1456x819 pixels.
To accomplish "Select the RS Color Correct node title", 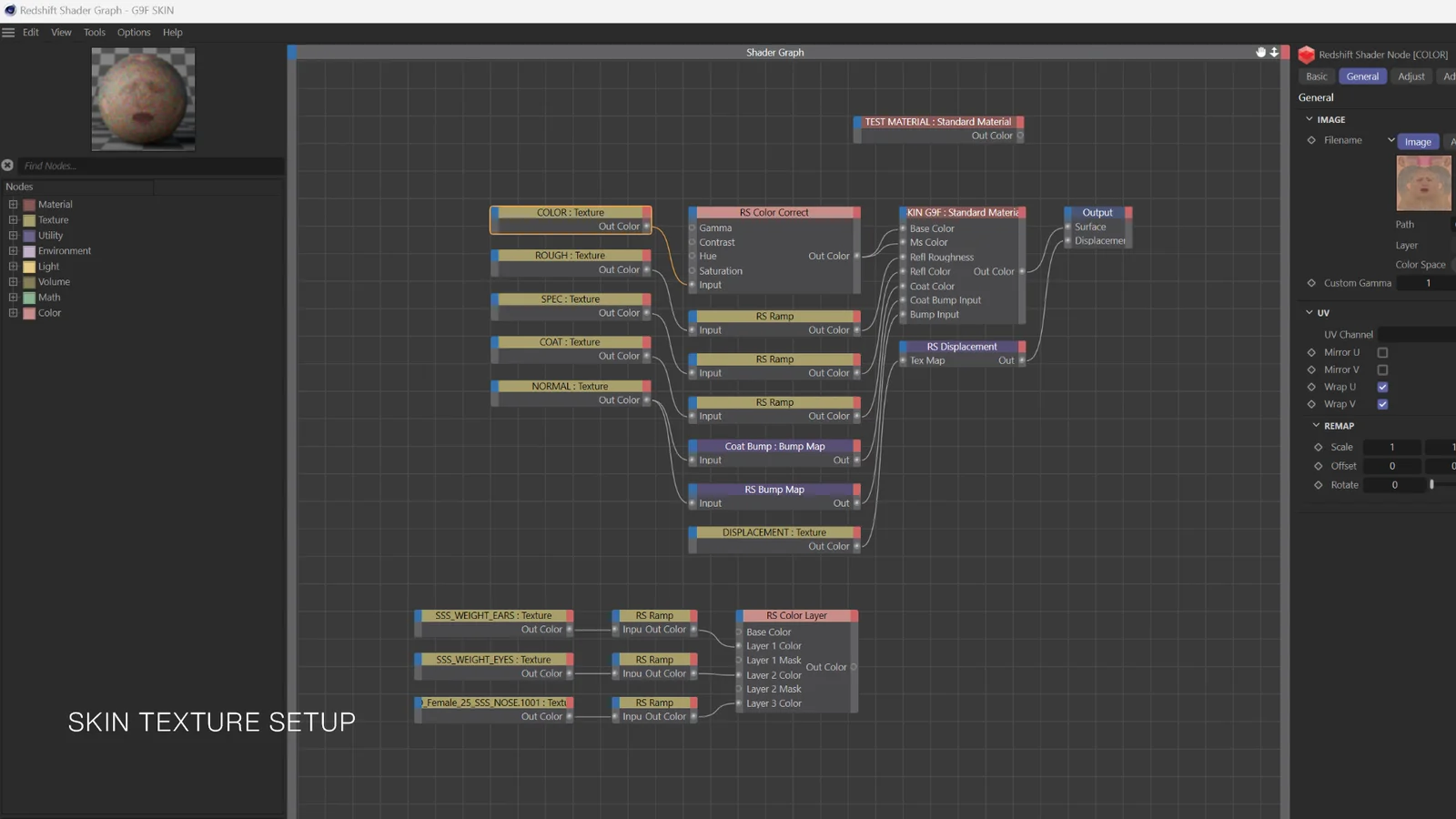I will point(773,213).
